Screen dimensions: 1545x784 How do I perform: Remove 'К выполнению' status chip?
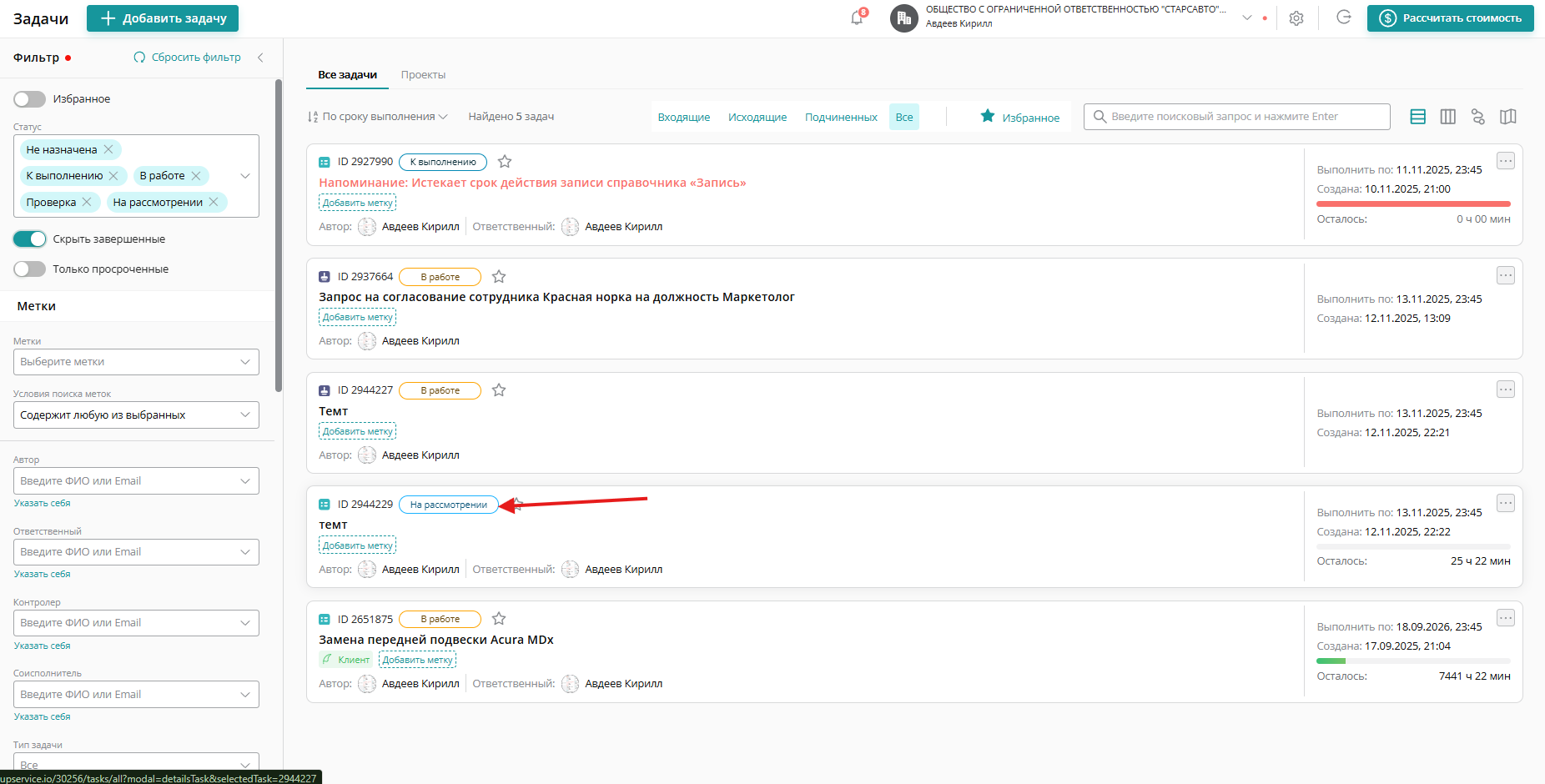pos(114,176)
